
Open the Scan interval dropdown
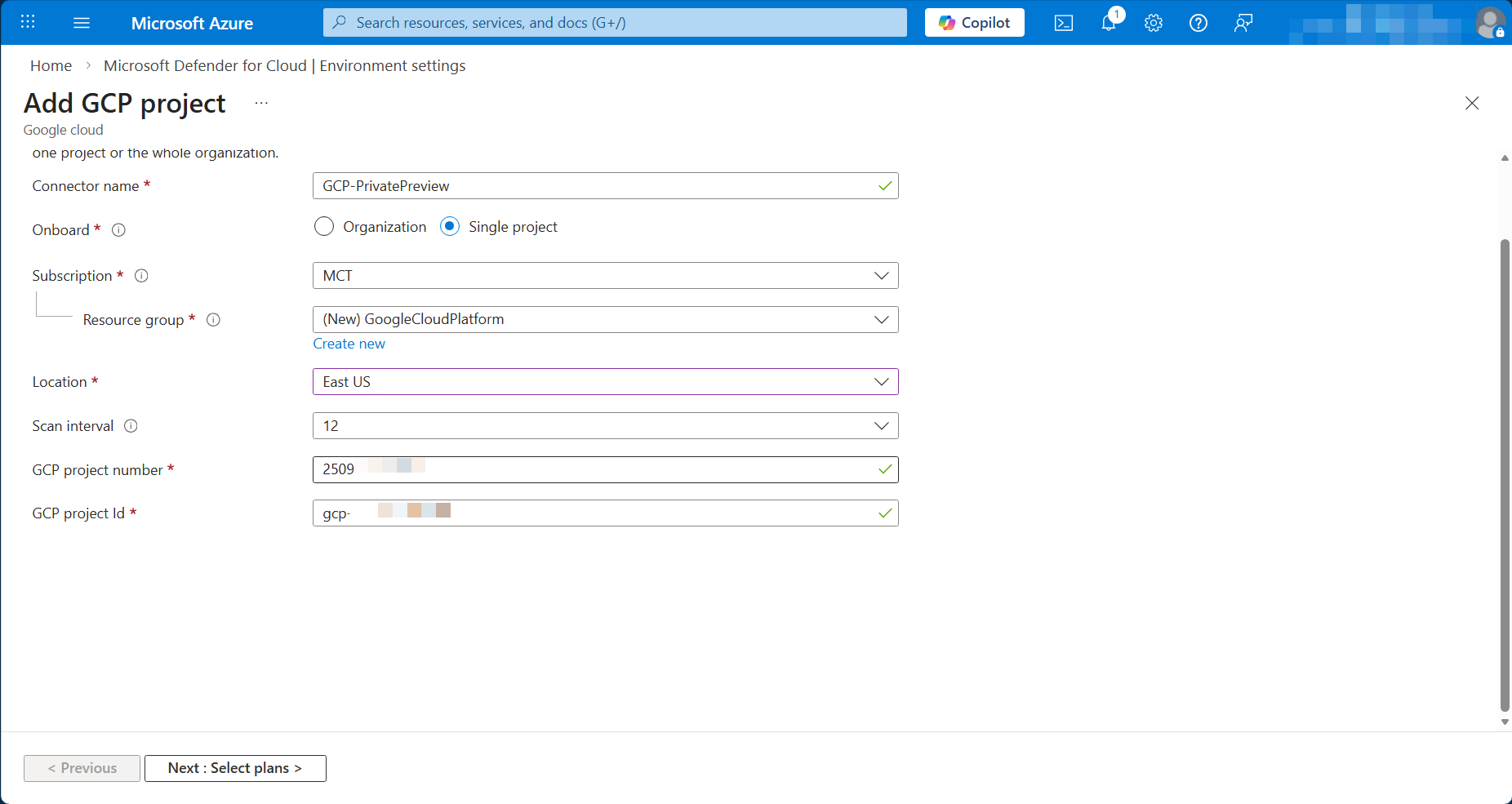point(605,426)
